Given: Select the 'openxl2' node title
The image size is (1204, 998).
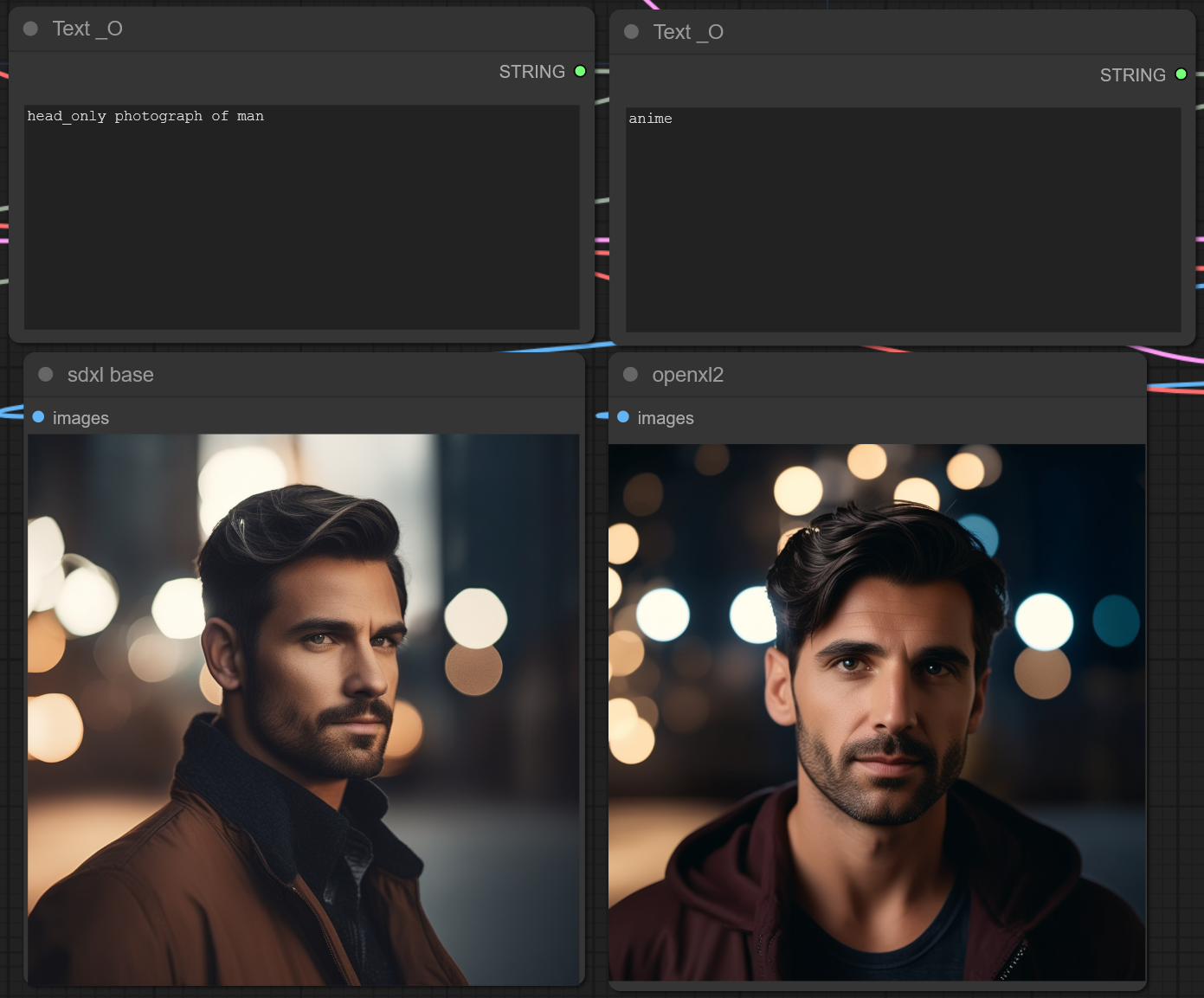Looking at the screenshot, I should [x=687, y=375].
